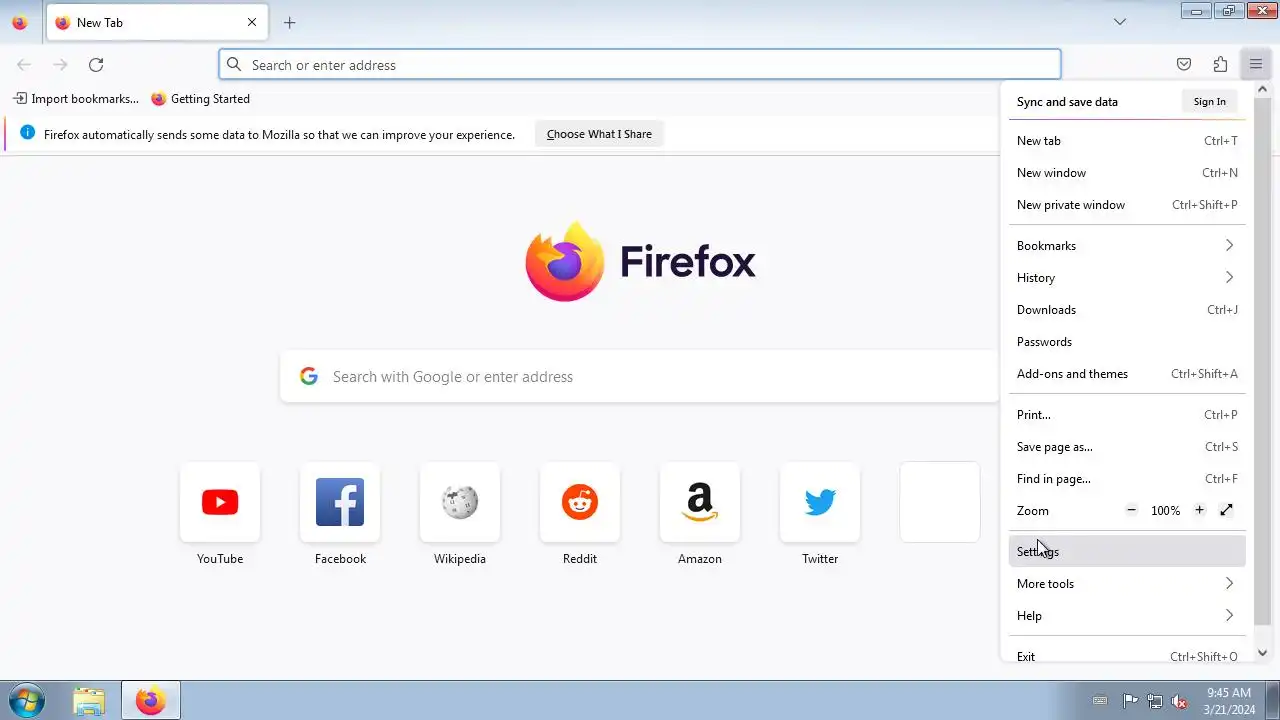Viewport: 1280px width, 720px height.
Task: Click the Firefox taskbar button
Action: coord(151,701)
